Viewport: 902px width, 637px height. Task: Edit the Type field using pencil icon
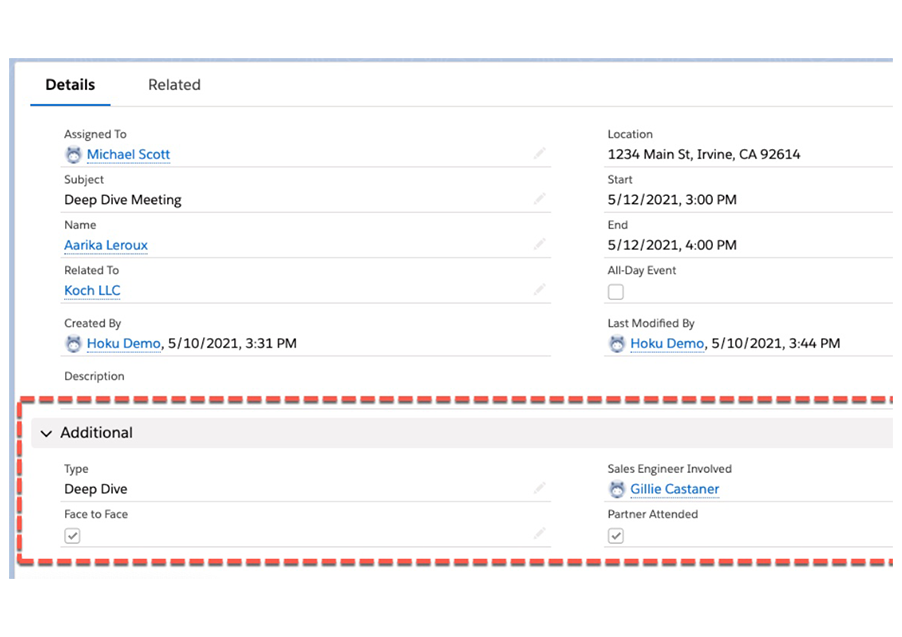[540, 489]
